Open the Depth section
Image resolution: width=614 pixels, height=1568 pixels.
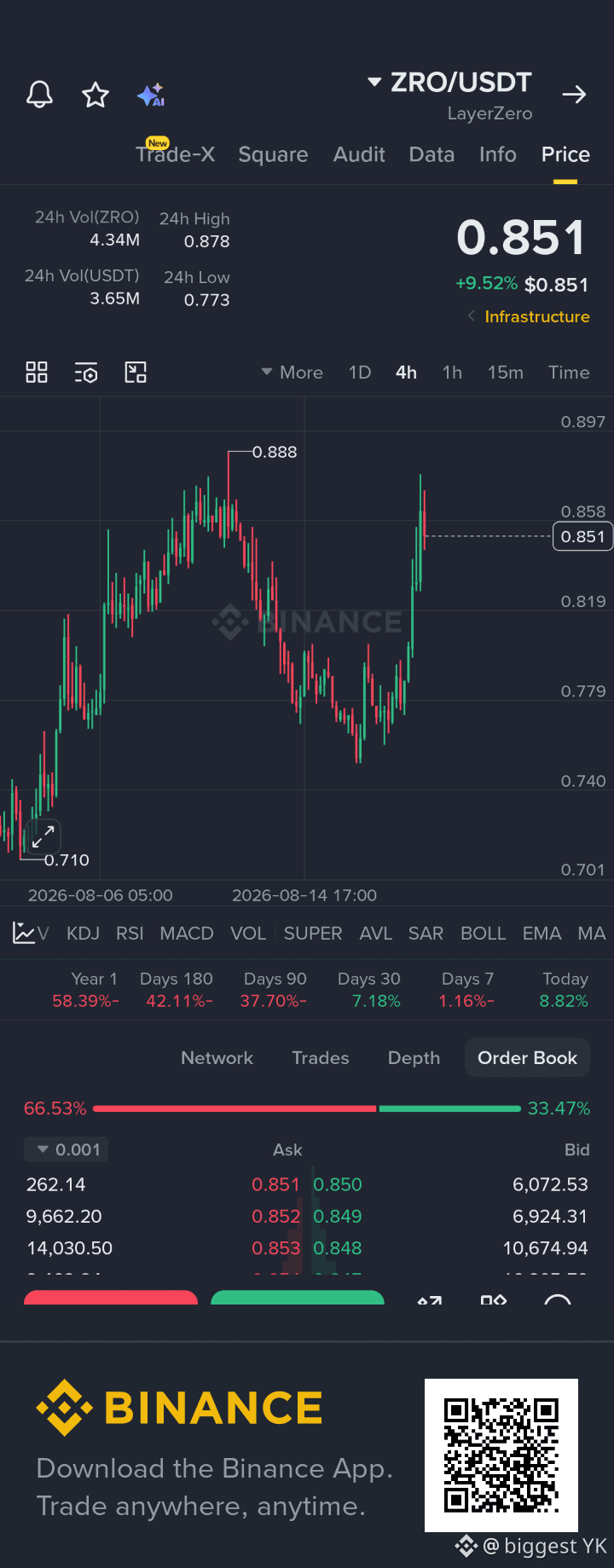[x=414, y=1058]
